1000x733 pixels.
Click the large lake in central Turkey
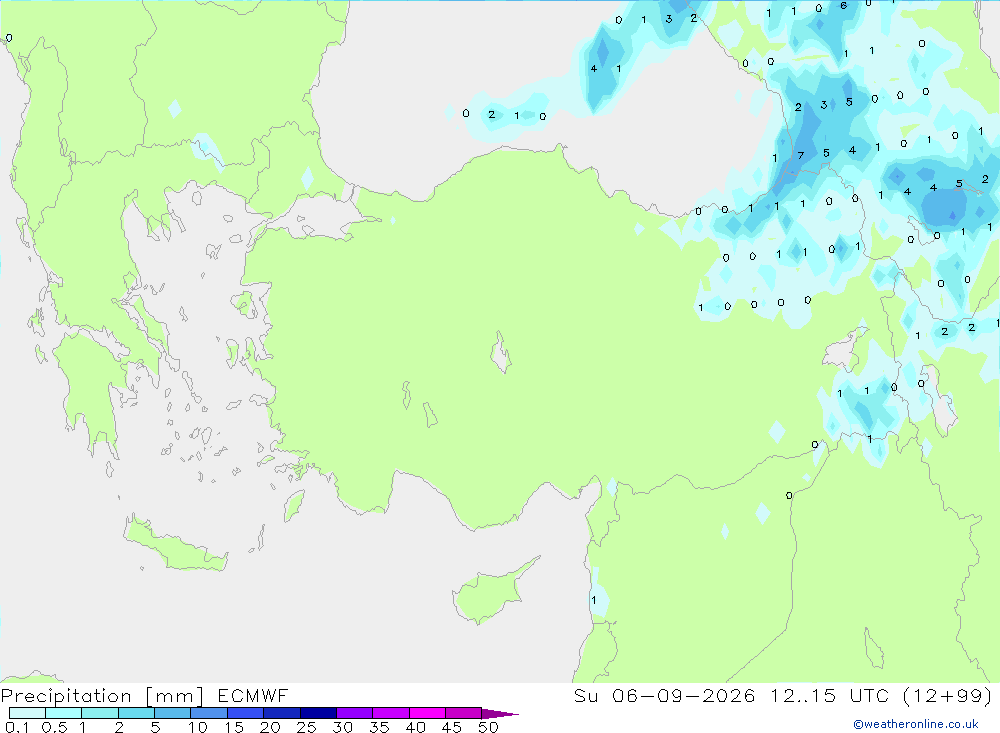[501, 352]
